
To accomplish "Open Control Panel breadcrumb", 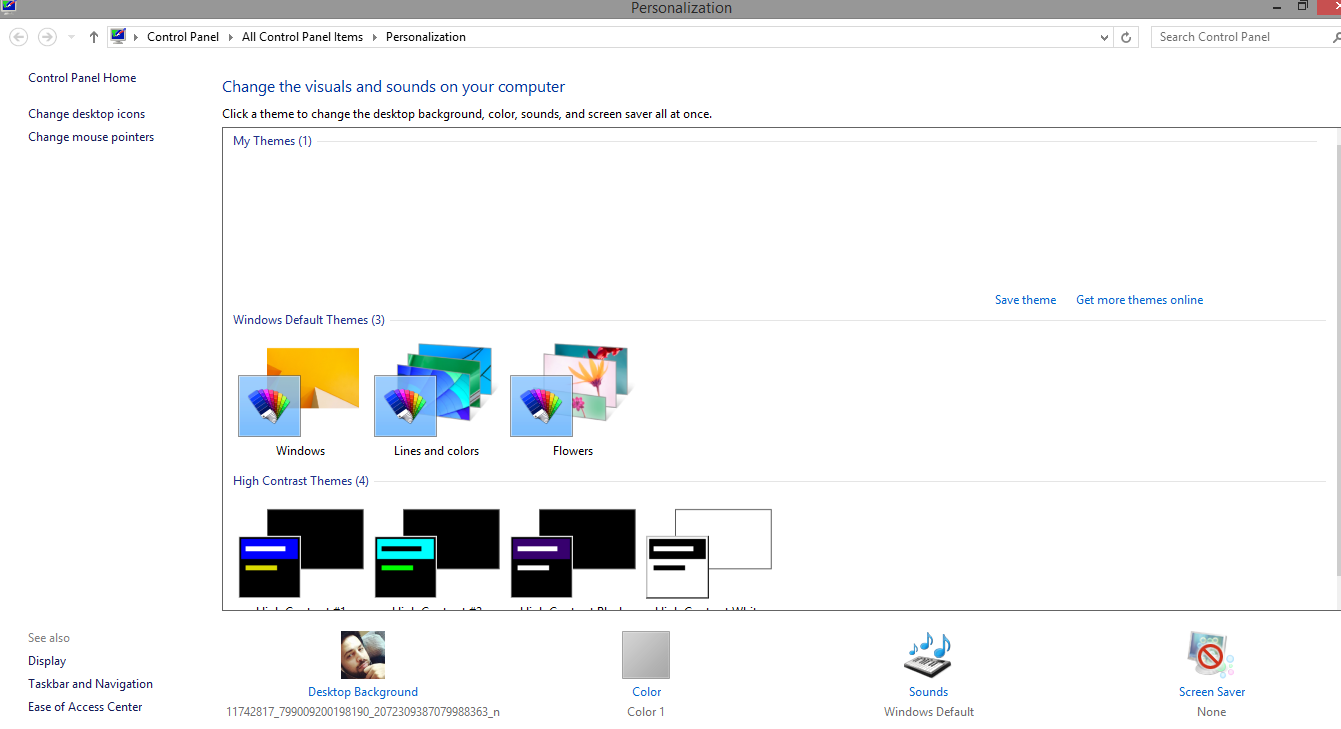I will click(183, 37).
